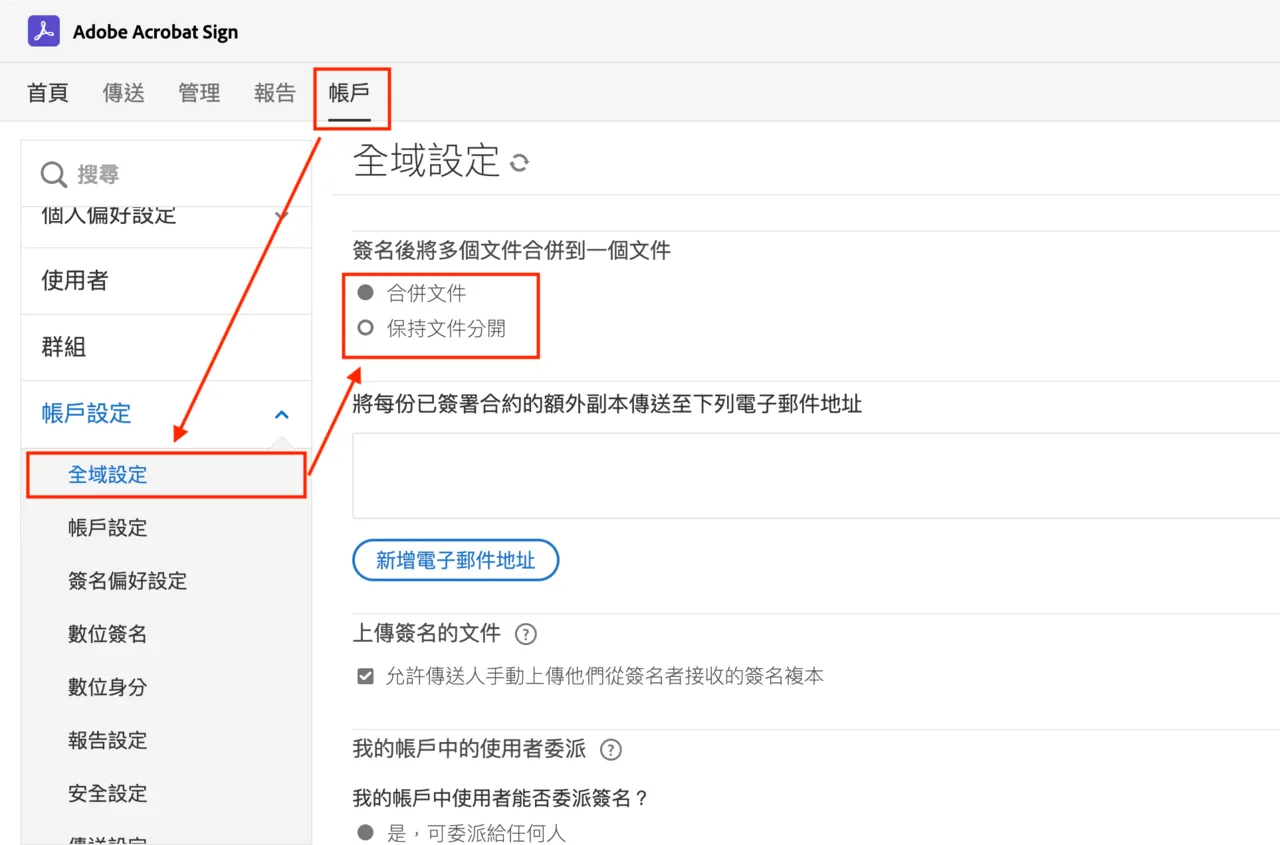Open 數位簽名 in the sidebar

tap(108, 634)
